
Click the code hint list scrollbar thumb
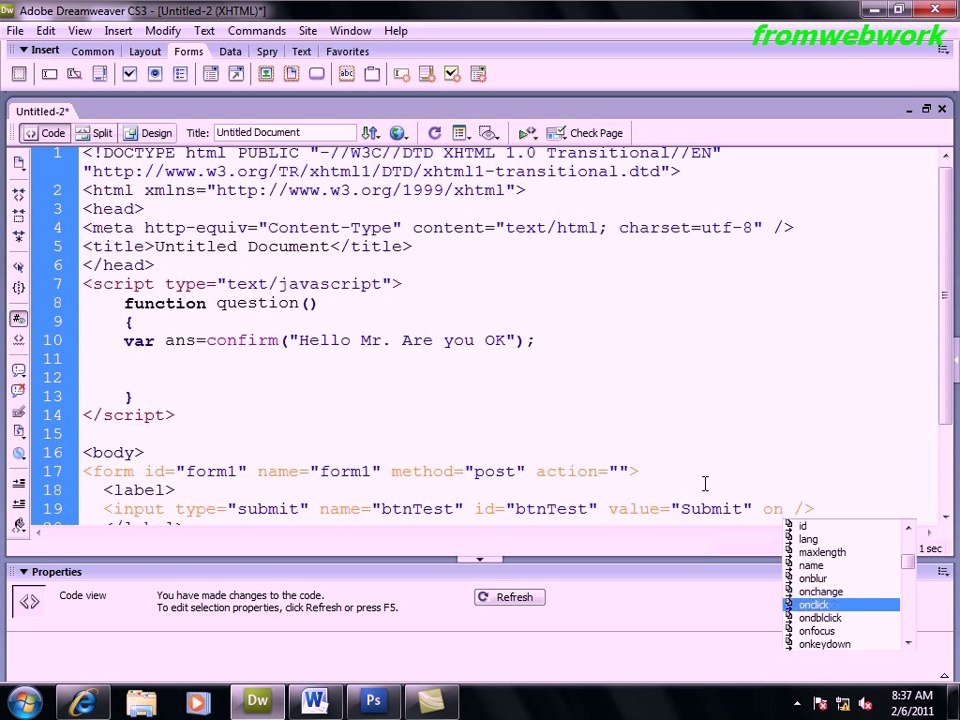coord(909,561)
